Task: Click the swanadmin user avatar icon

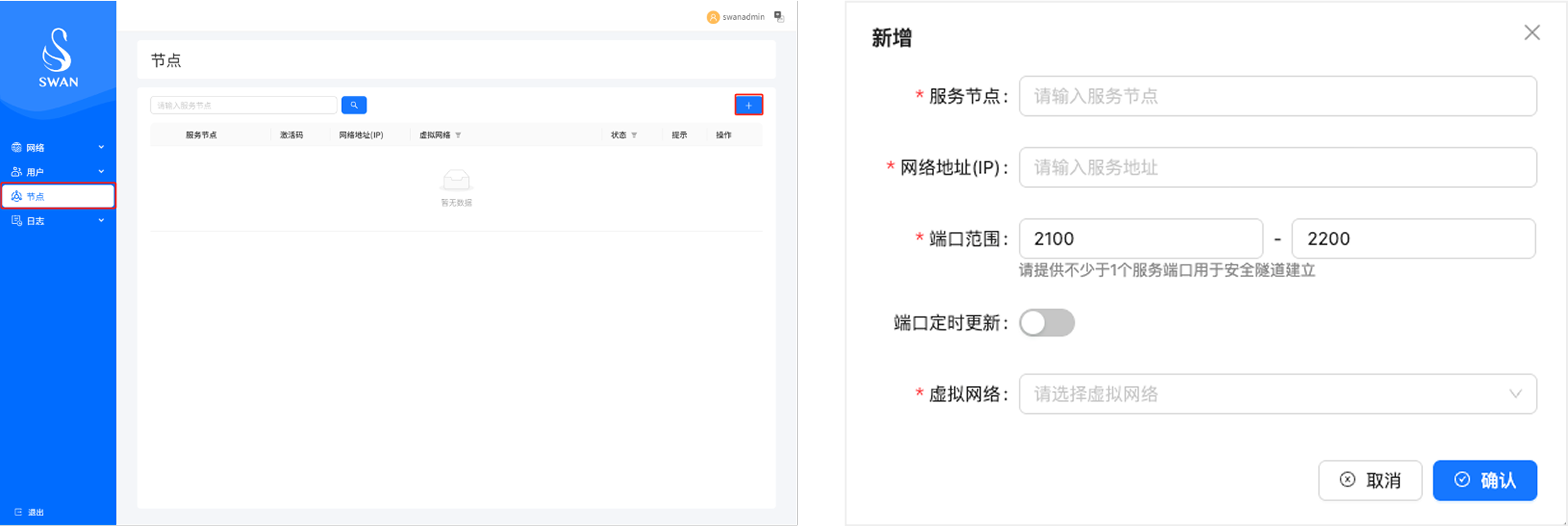Action: pos(712,17)
